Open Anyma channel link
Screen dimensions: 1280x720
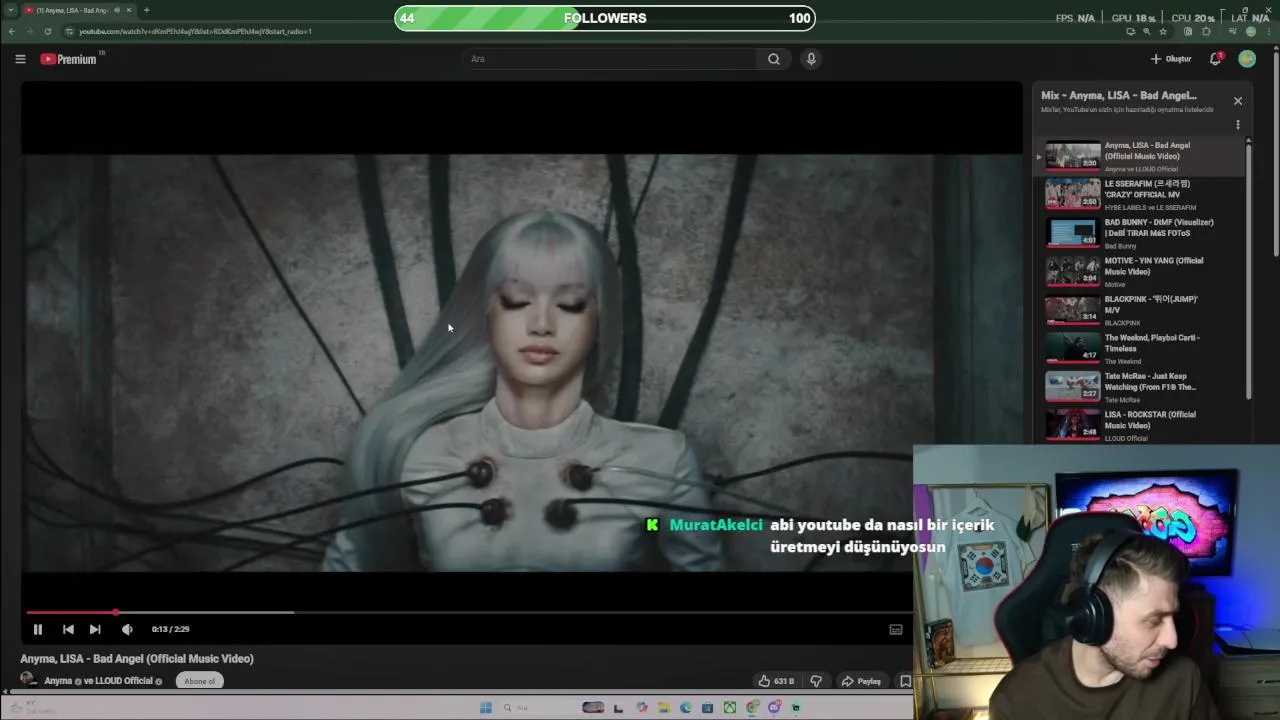click(58, 681)
